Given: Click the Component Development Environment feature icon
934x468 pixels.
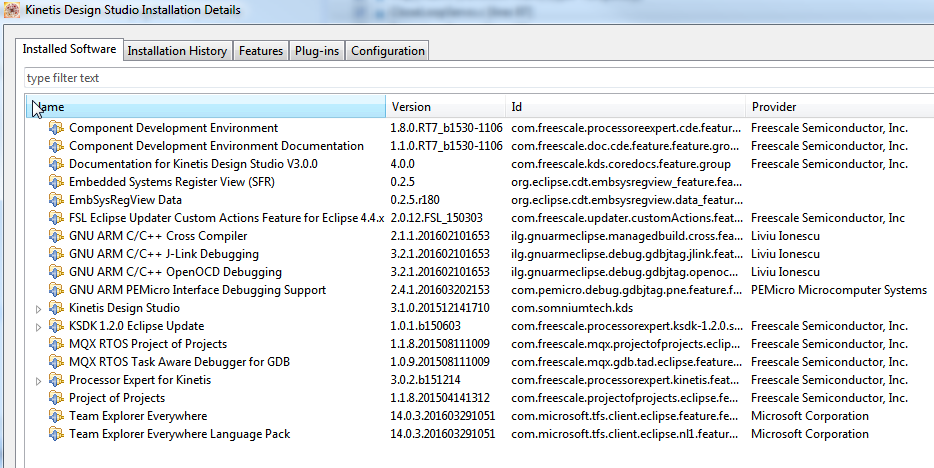Looking at the screenshot, I should (56, 128).
